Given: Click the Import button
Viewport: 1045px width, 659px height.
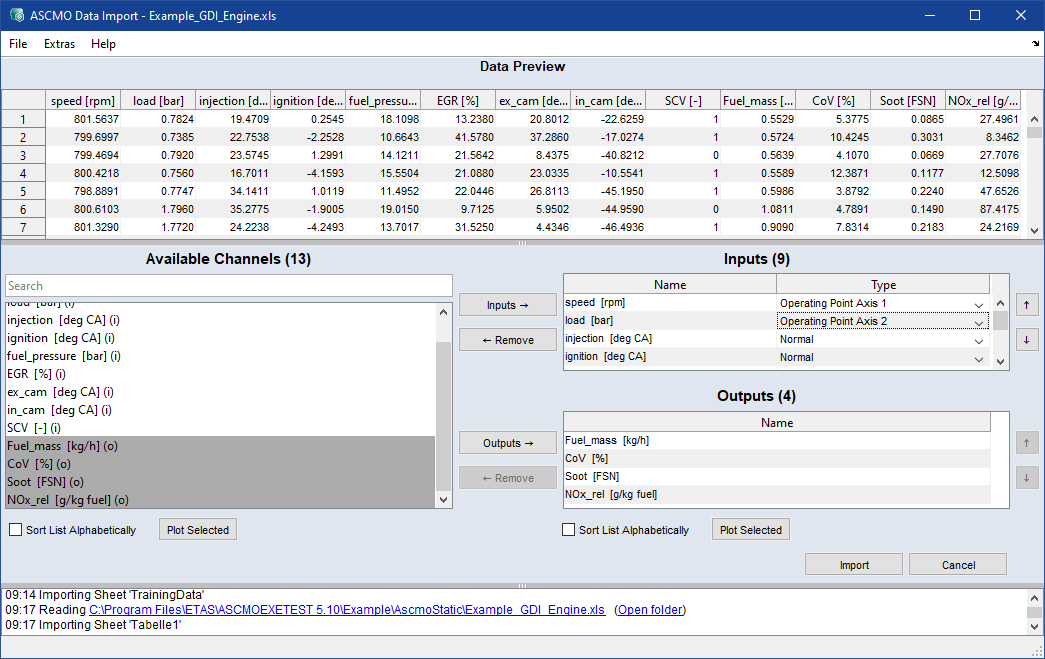Looking at the screenshot, I should 853,565.
